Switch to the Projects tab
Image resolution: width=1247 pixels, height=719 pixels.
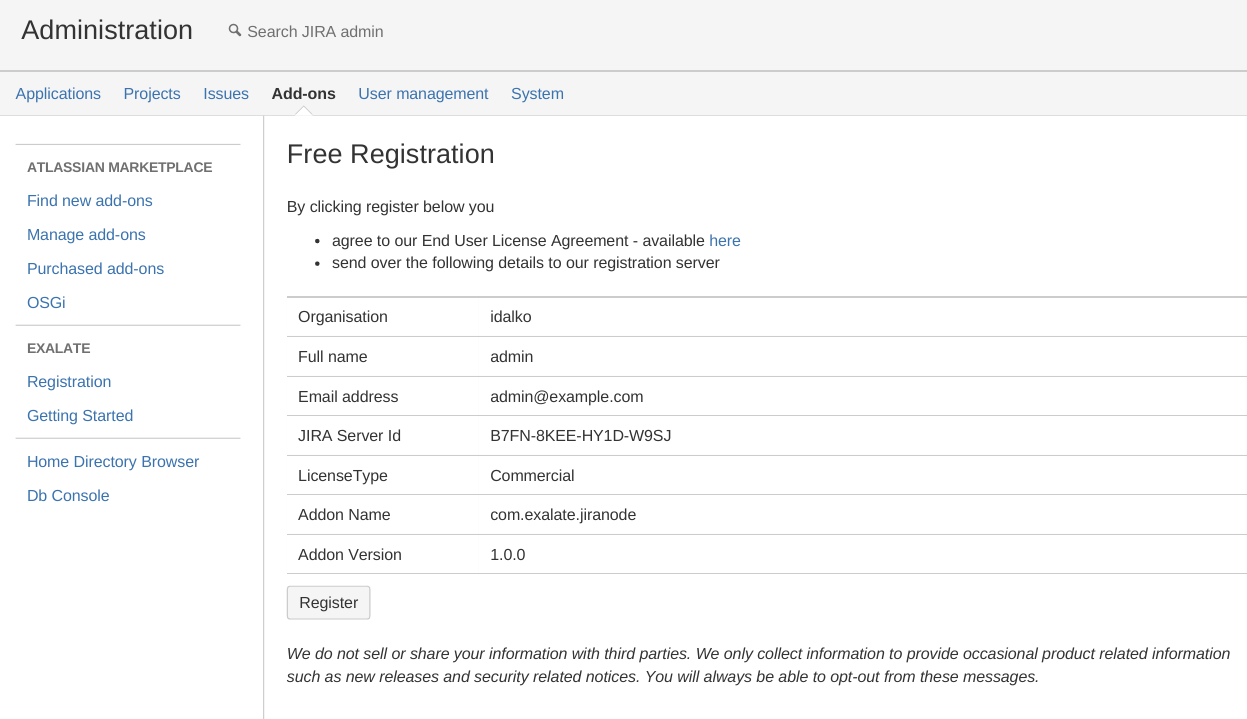pyautogui.click(x=152, y=94)
